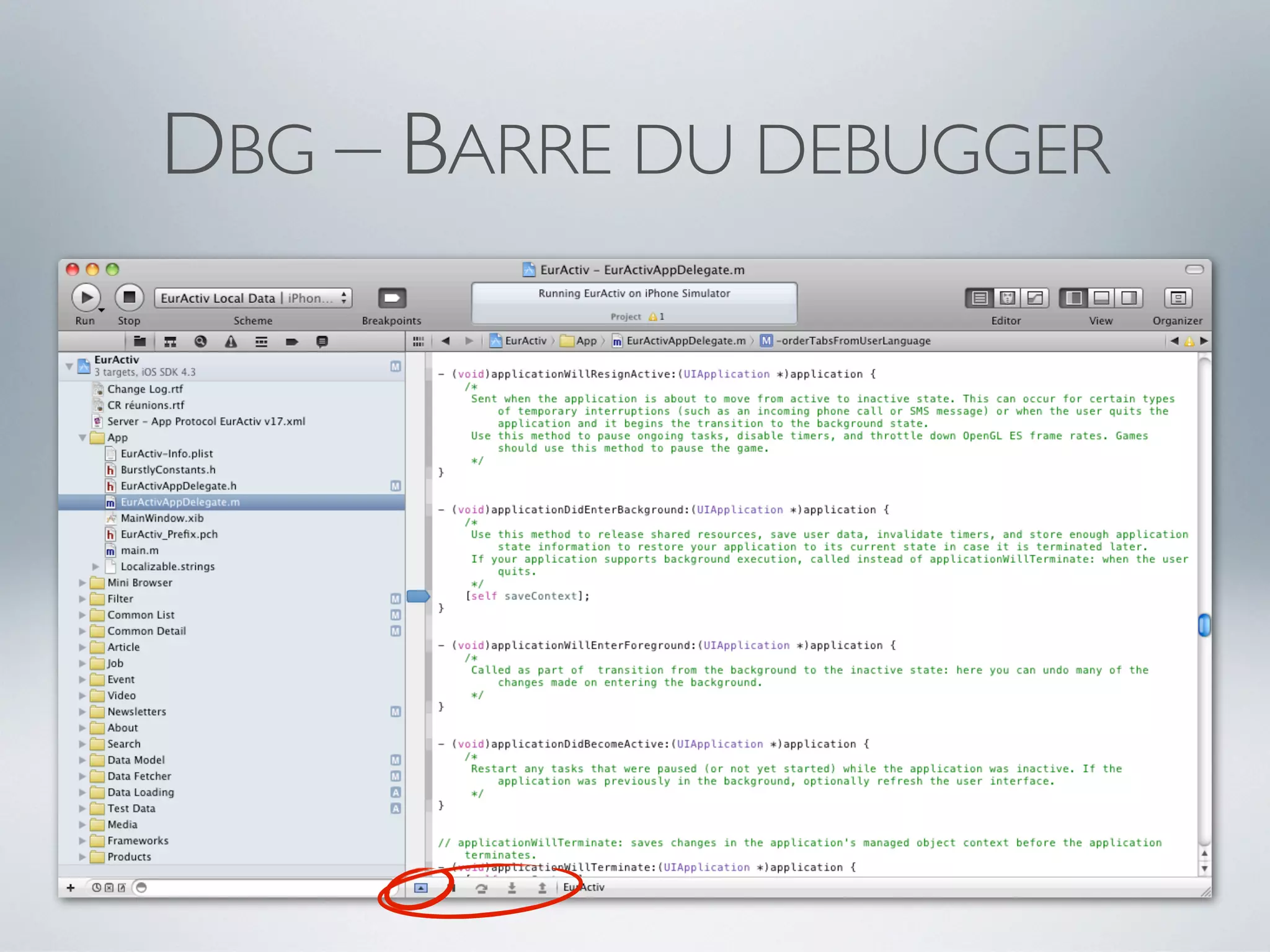Select the Version editor mode
The width and height of the screenshot is (1270, 952).
coord(1035,298)
